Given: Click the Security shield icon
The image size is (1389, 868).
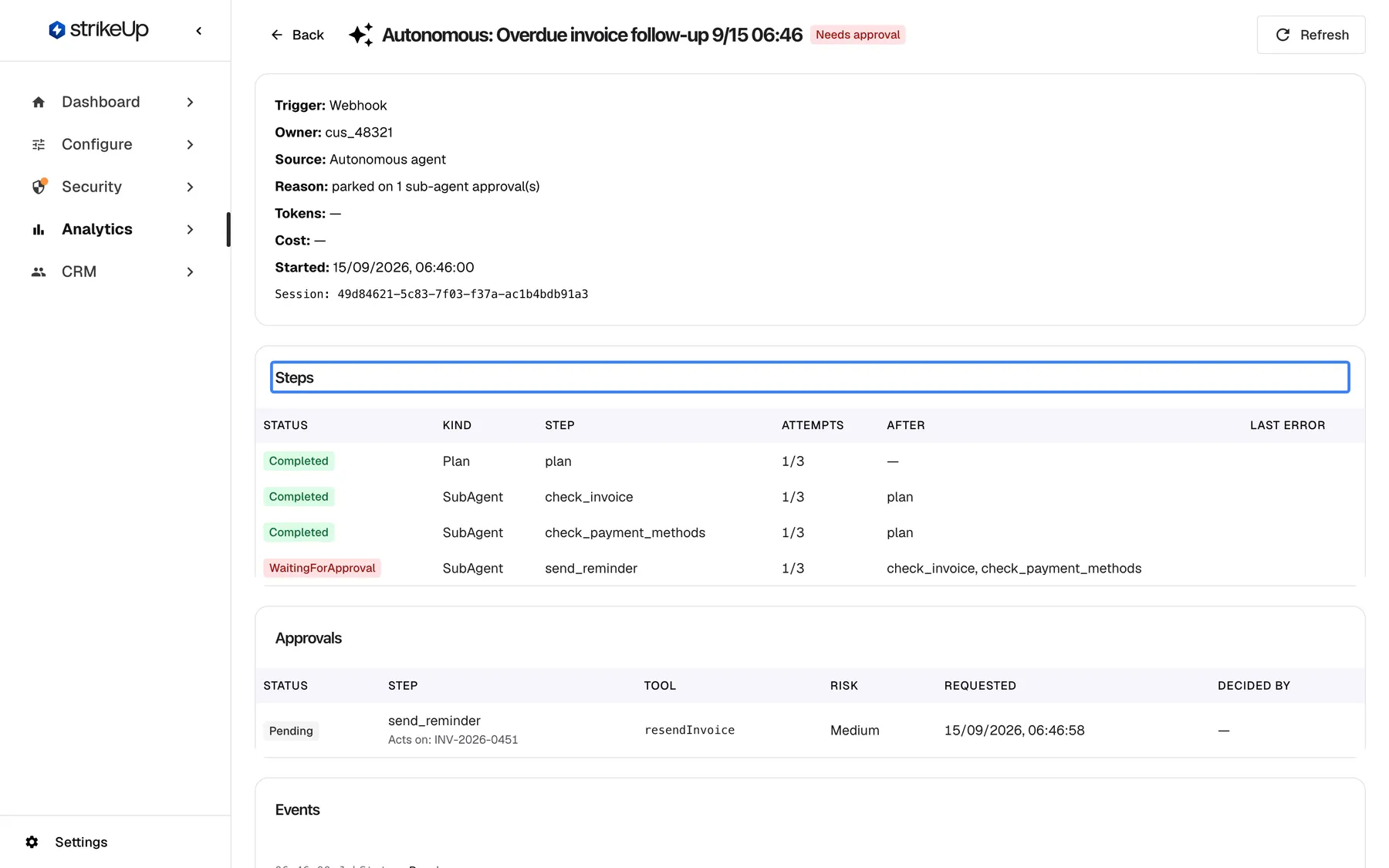Looking at the screenshot, I should [x=39, y=187].
